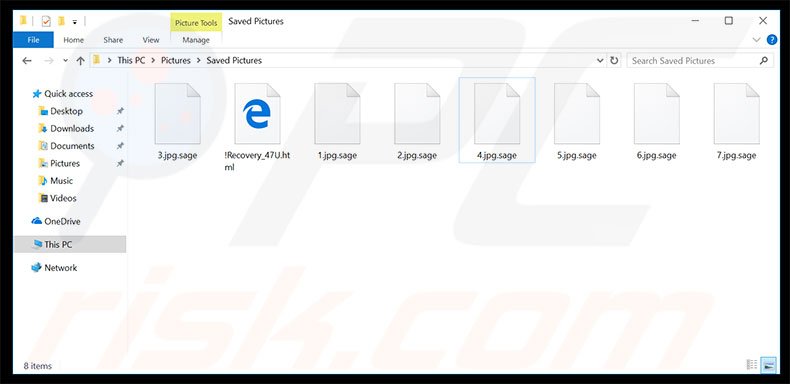Switch to the Share ribbon tab
The image size is (790, 384).
113,40
